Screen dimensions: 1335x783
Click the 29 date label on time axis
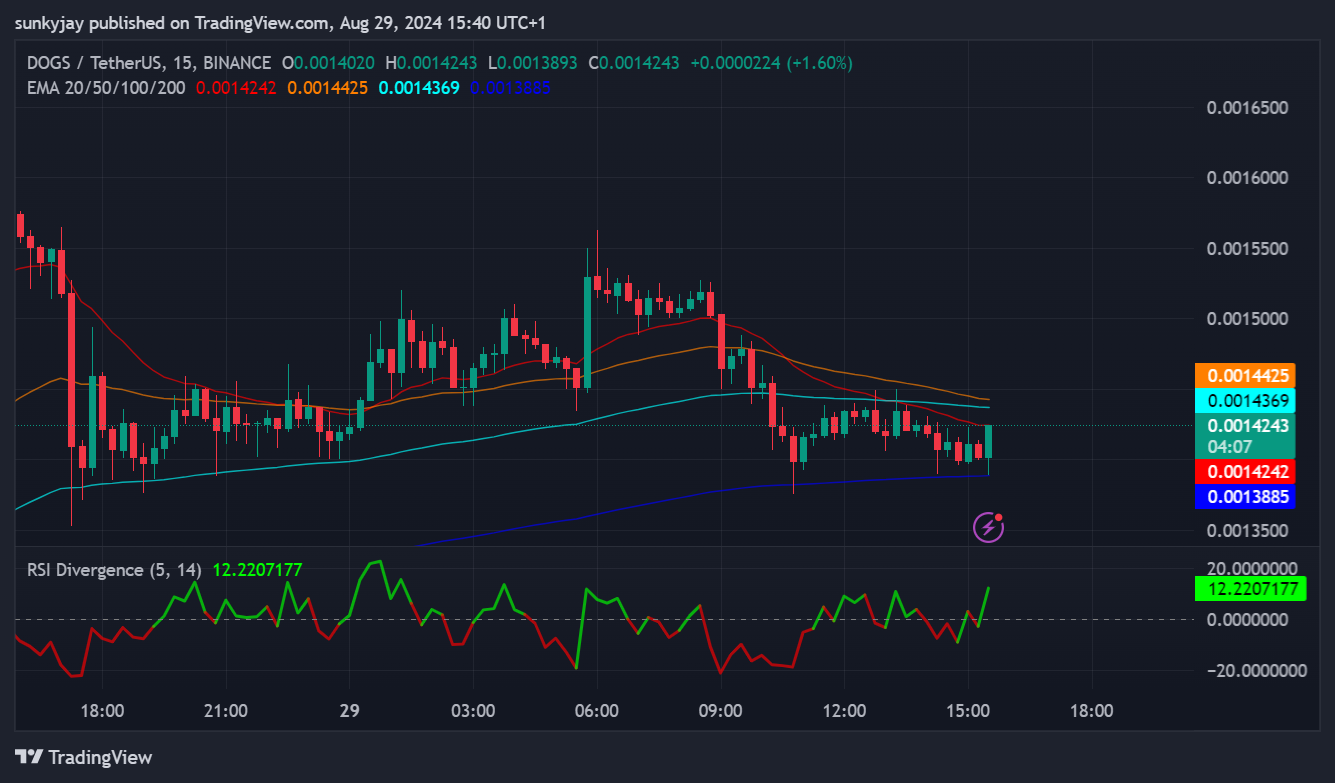tap(349, 711)
